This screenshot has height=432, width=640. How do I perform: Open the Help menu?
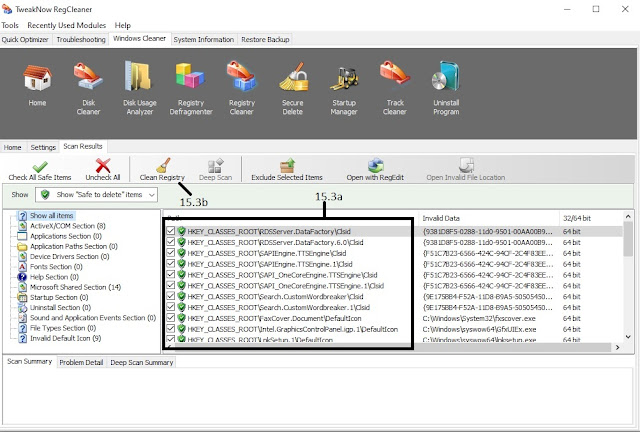tap(122, 25)
